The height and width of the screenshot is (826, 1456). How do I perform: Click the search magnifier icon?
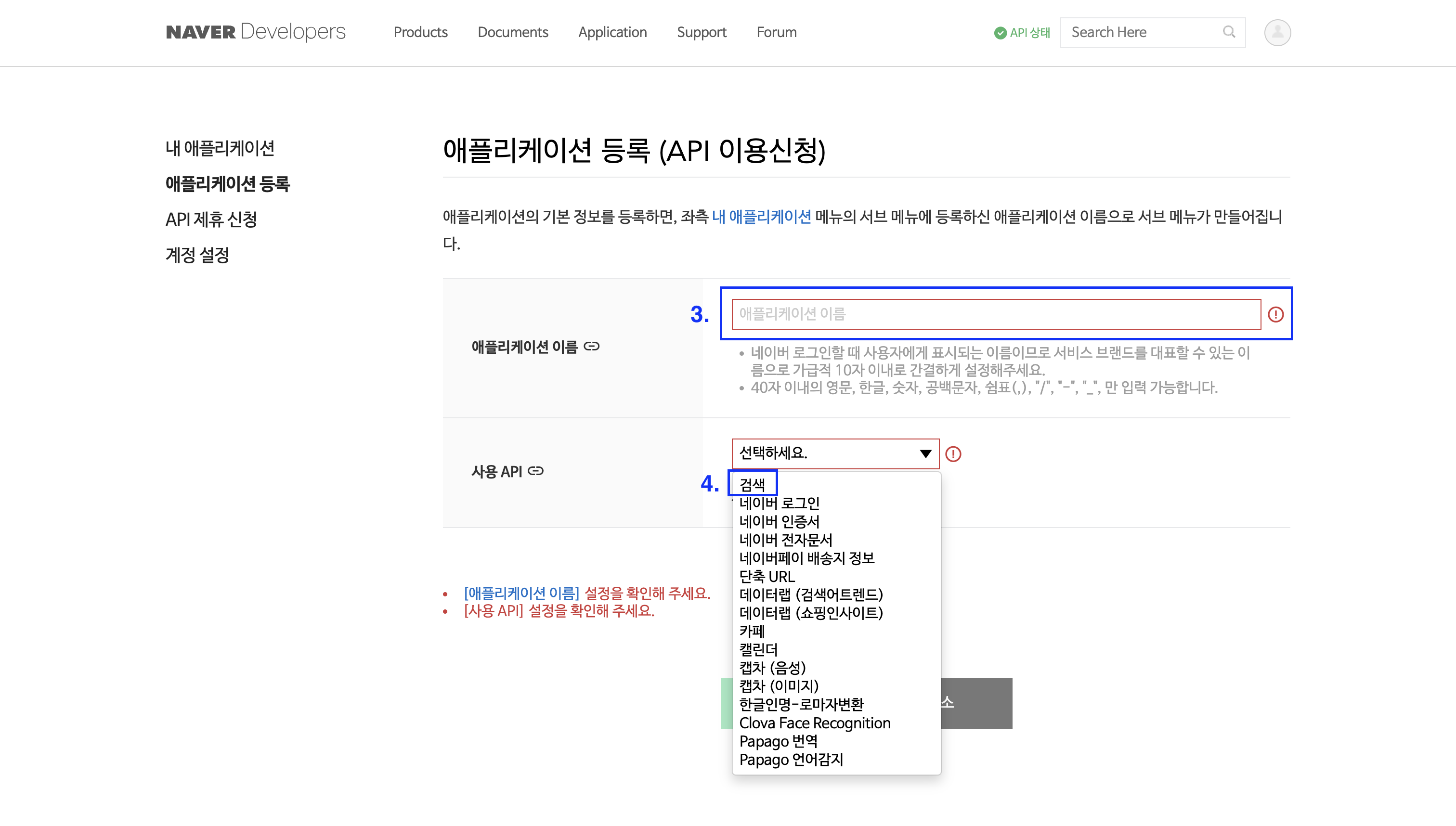point(1229,32)
